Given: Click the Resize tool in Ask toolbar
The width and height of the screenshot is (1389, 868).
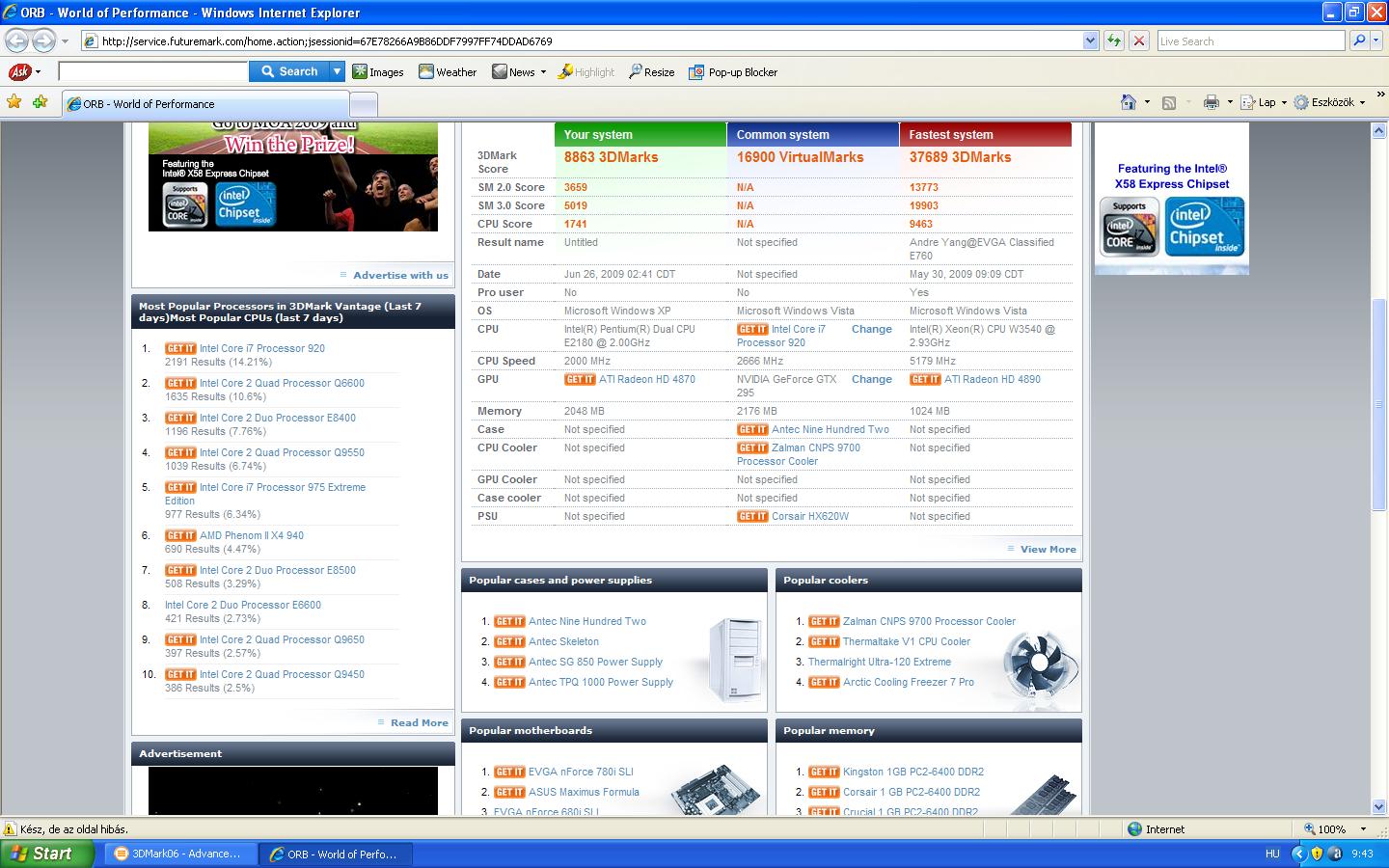Looking at the screenshot, I should point(652,72).
